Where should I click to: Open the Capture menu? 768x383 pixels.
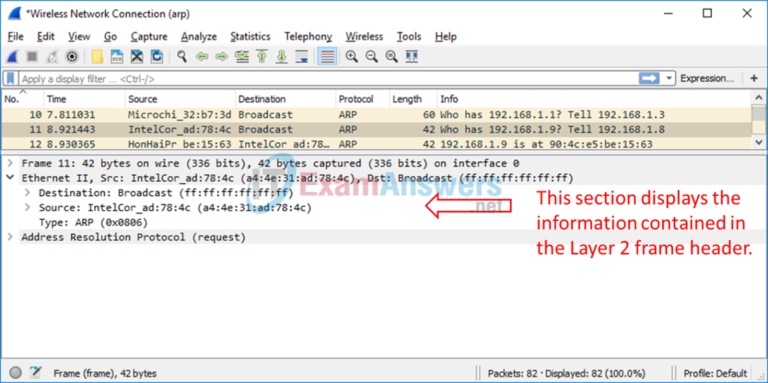[x=149, y=37]
